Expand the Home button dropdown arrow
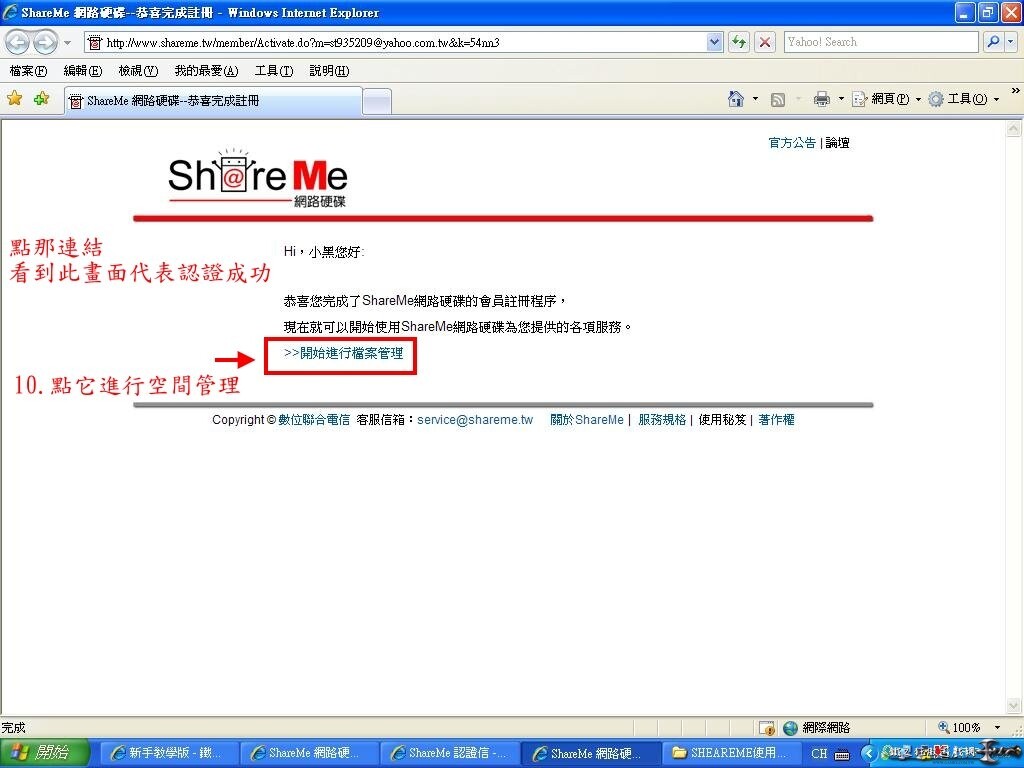Screen dimensions: 1024x768 click(756, 99)
